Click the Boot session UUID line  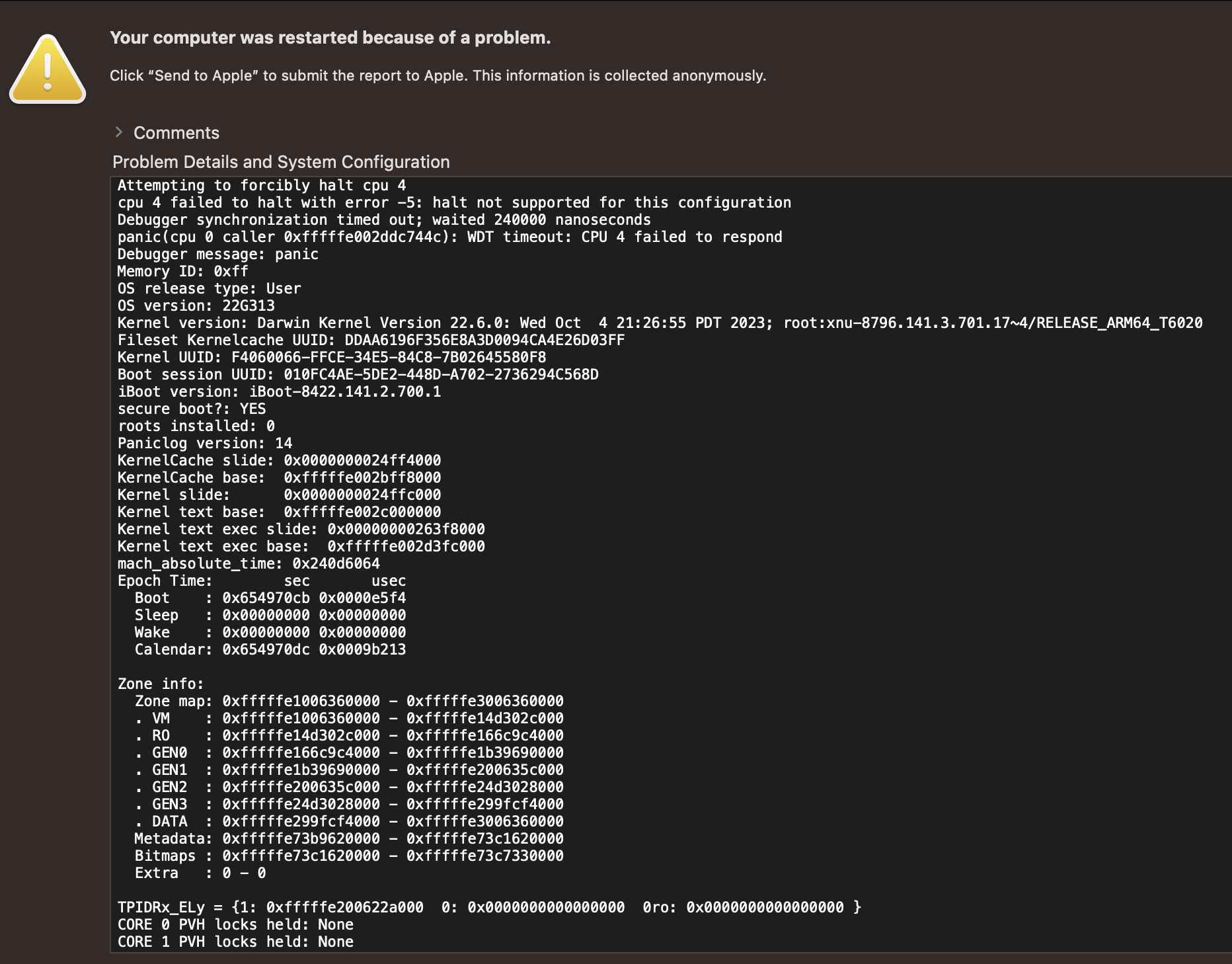[x=358, y=374]
